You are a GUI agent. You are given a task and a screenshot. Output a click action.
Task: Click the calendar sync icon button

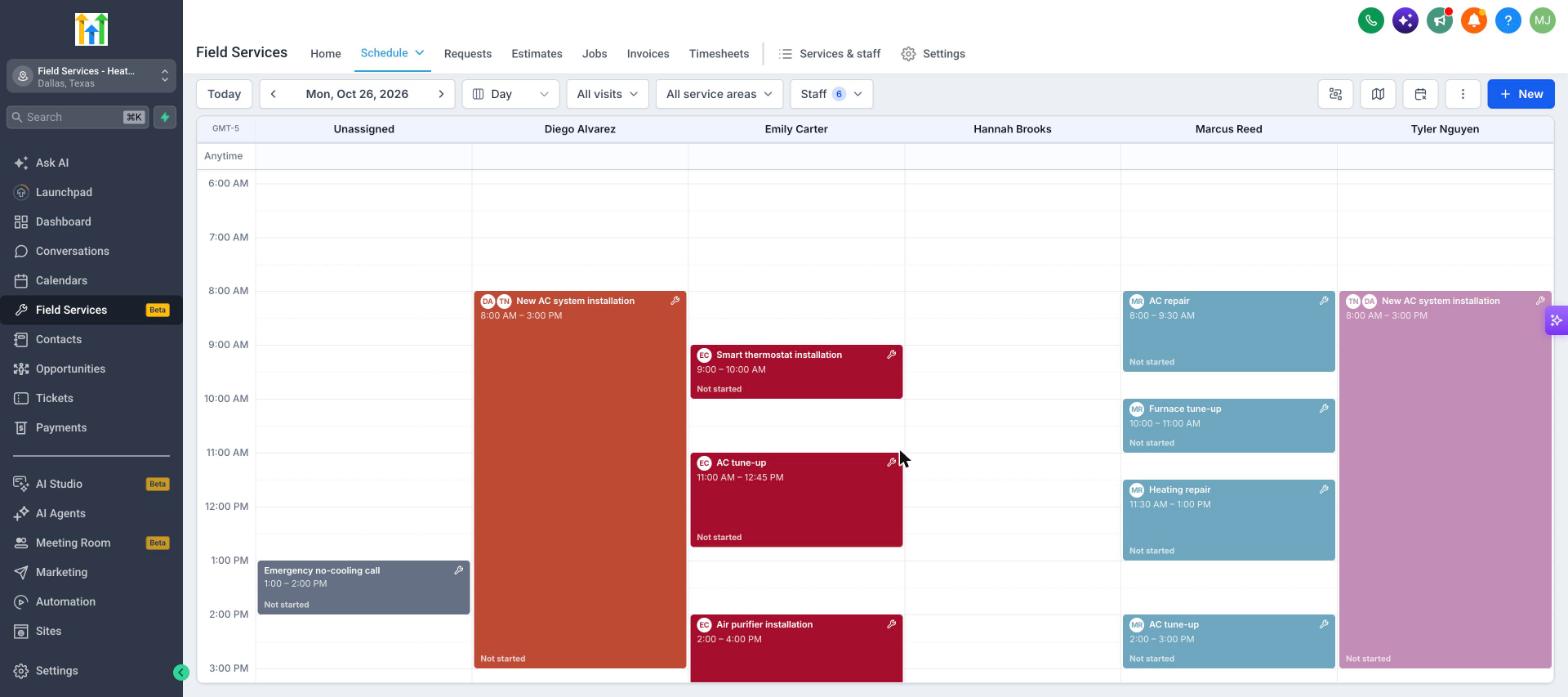click(x=1420, y=94)
